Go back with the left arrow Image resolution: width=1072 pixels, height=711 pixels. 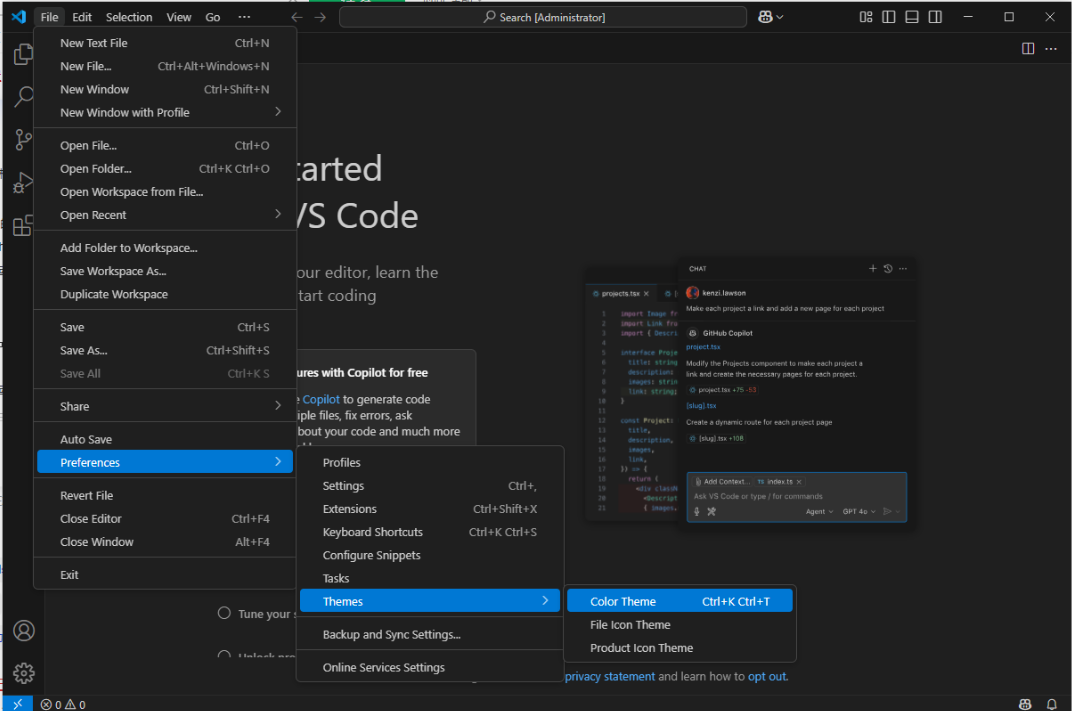coord(297,17)
